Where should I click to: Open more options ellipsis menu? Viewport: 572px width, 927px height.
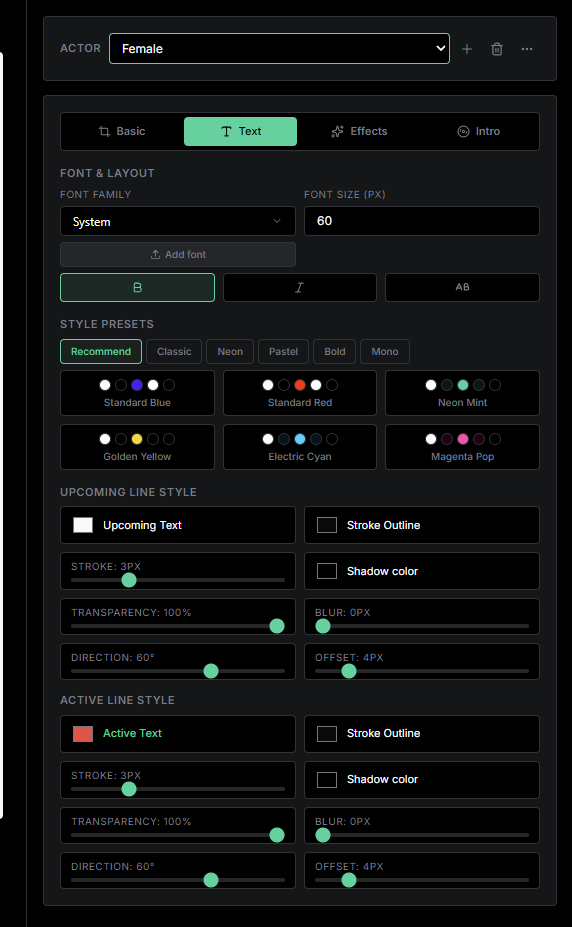527,49
